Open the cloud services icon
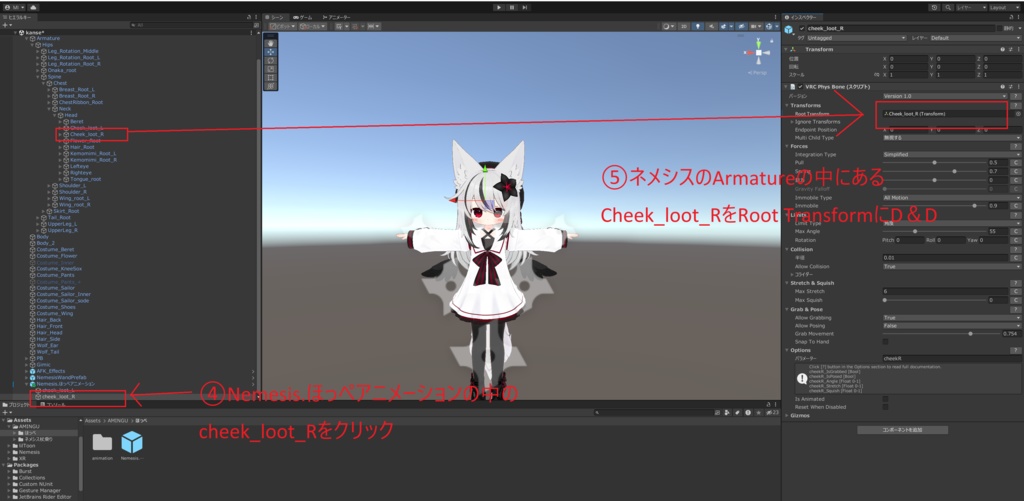1024x501 pixels. [x=33, y=7]
